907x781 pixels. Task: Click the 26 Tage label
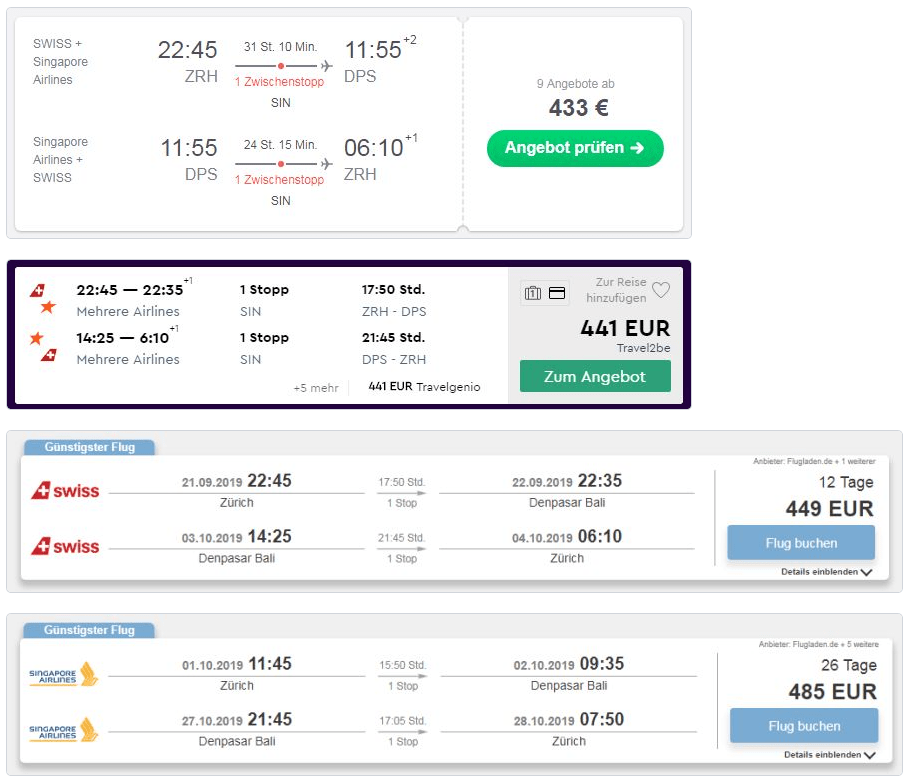[x=849, y=665]
